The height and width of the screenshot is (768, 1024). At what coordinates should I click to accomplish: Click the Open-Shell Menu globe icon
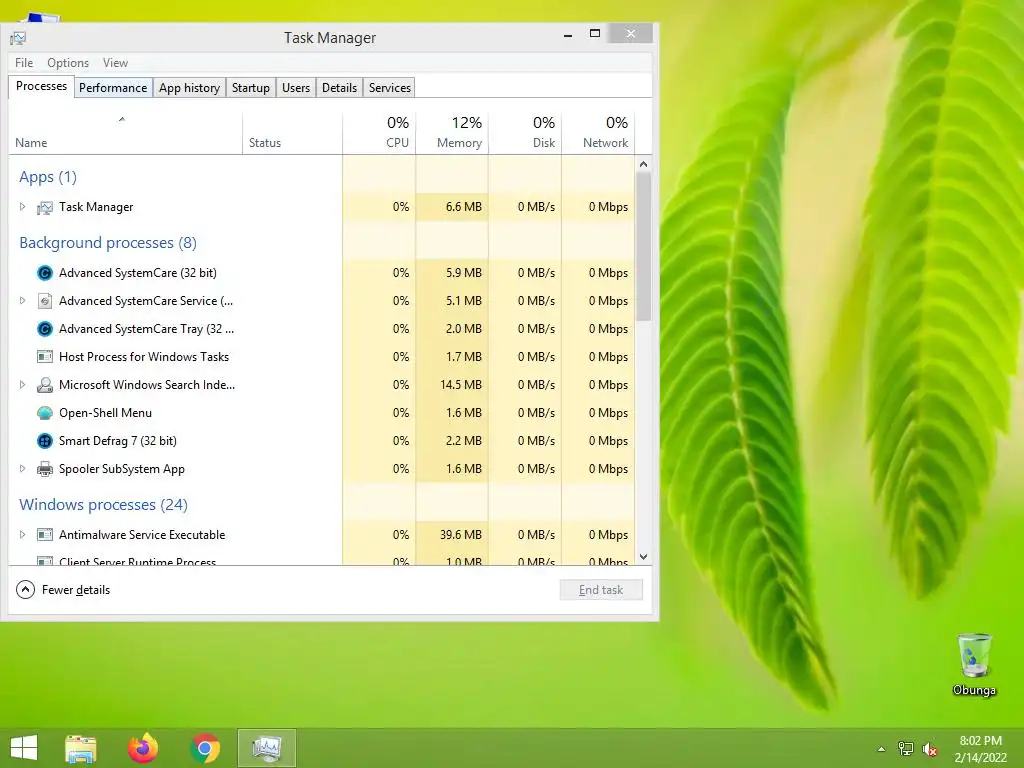point(44,413)
